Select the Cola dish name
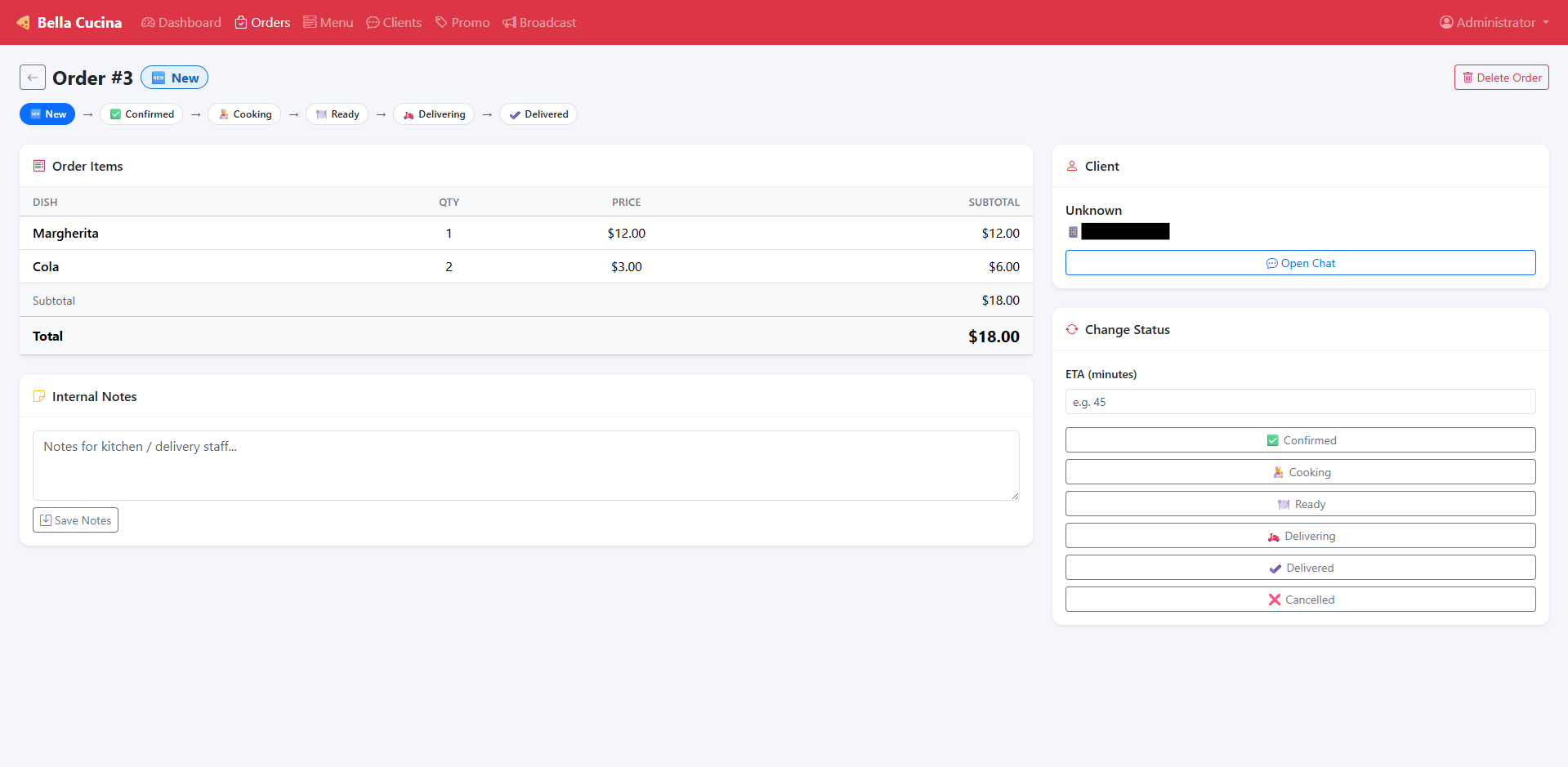Screen dimensions: 1568x767 pos(46,266)
